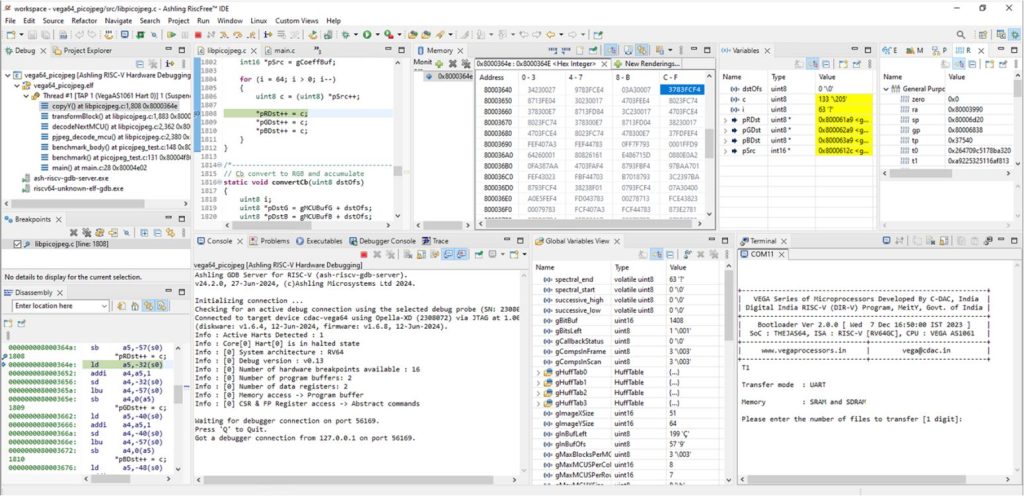The width and height of the screenshot is (1024, 496).
Task: Open the Refactor menu
Action: click(84, 21)
